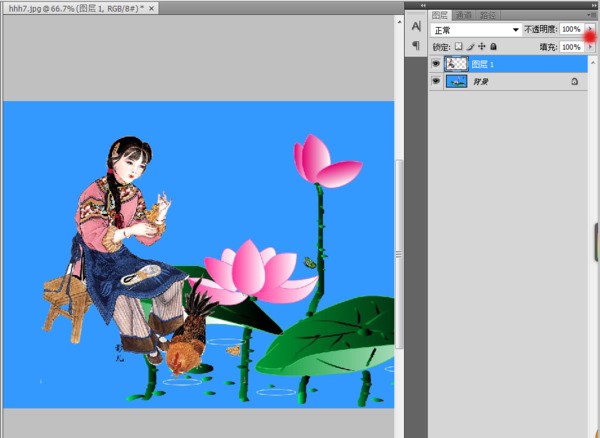This screenshot has height=438, width=600.
Task: Open the 不透明度 slider arrow
Action: pyautogui.click(x=590, y=29)
